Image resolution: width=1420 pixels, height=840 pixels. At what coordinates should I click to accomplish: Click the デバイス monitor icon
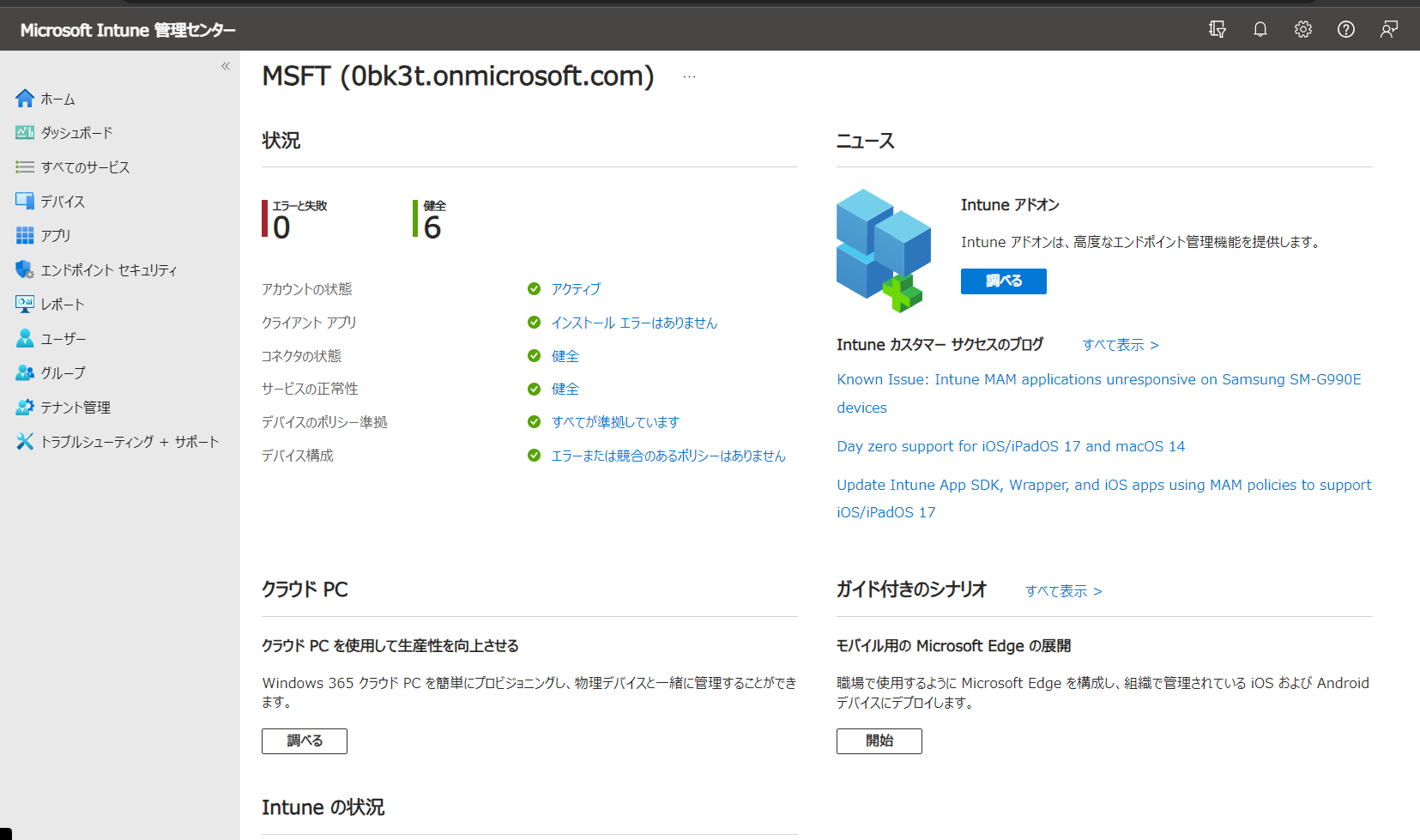25,202
